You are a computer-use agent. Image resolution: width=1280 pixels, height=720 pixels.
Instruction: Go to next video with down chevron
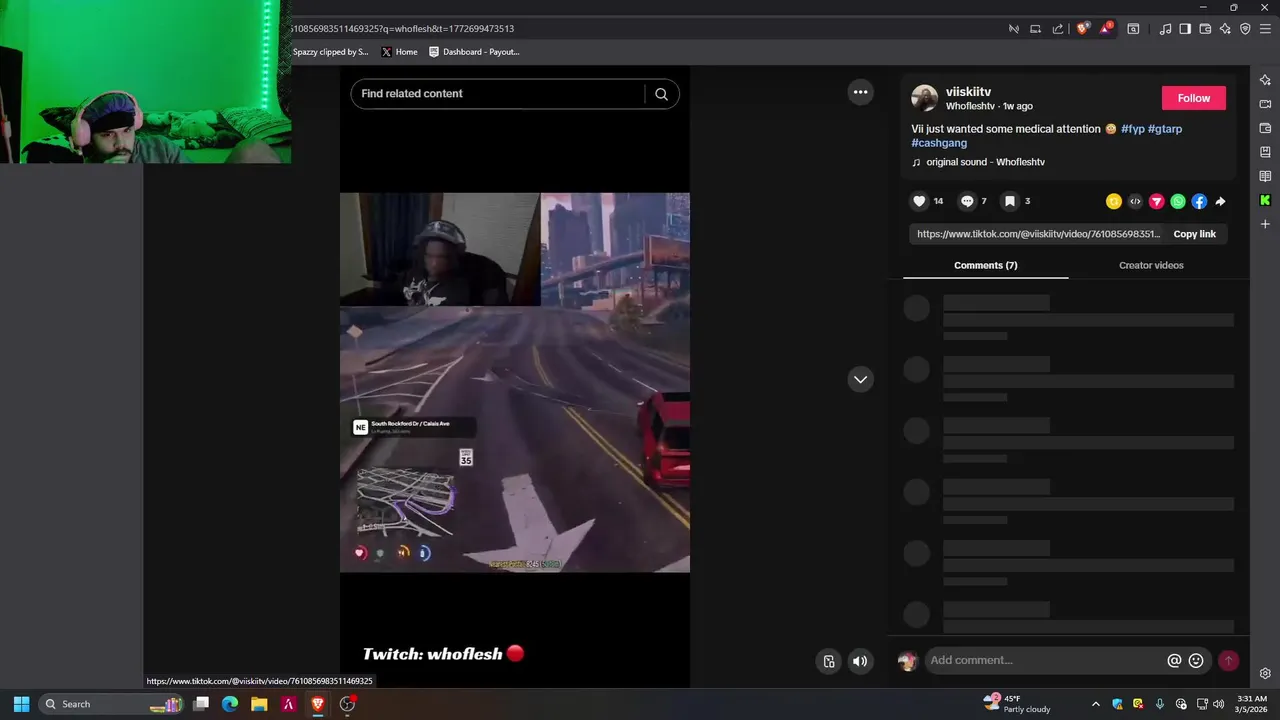click(860, 379)
